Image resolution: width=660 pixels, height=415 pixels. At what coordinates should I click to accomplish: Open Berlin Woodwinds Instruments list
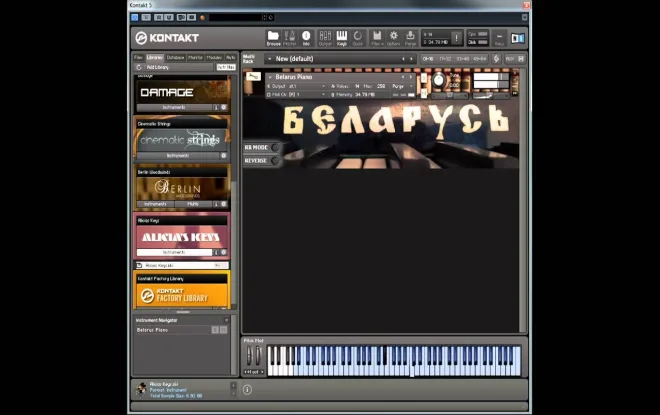point(155,204)
